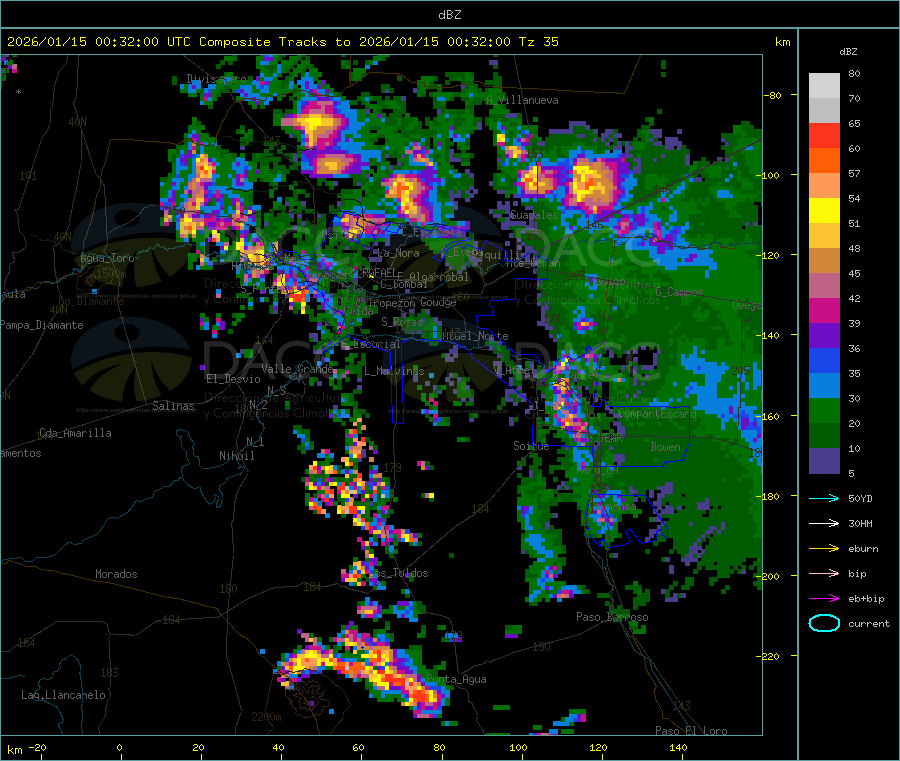Click the Algarrobal place label
Viewport: 900px width, 761px height.
[439, 277]
